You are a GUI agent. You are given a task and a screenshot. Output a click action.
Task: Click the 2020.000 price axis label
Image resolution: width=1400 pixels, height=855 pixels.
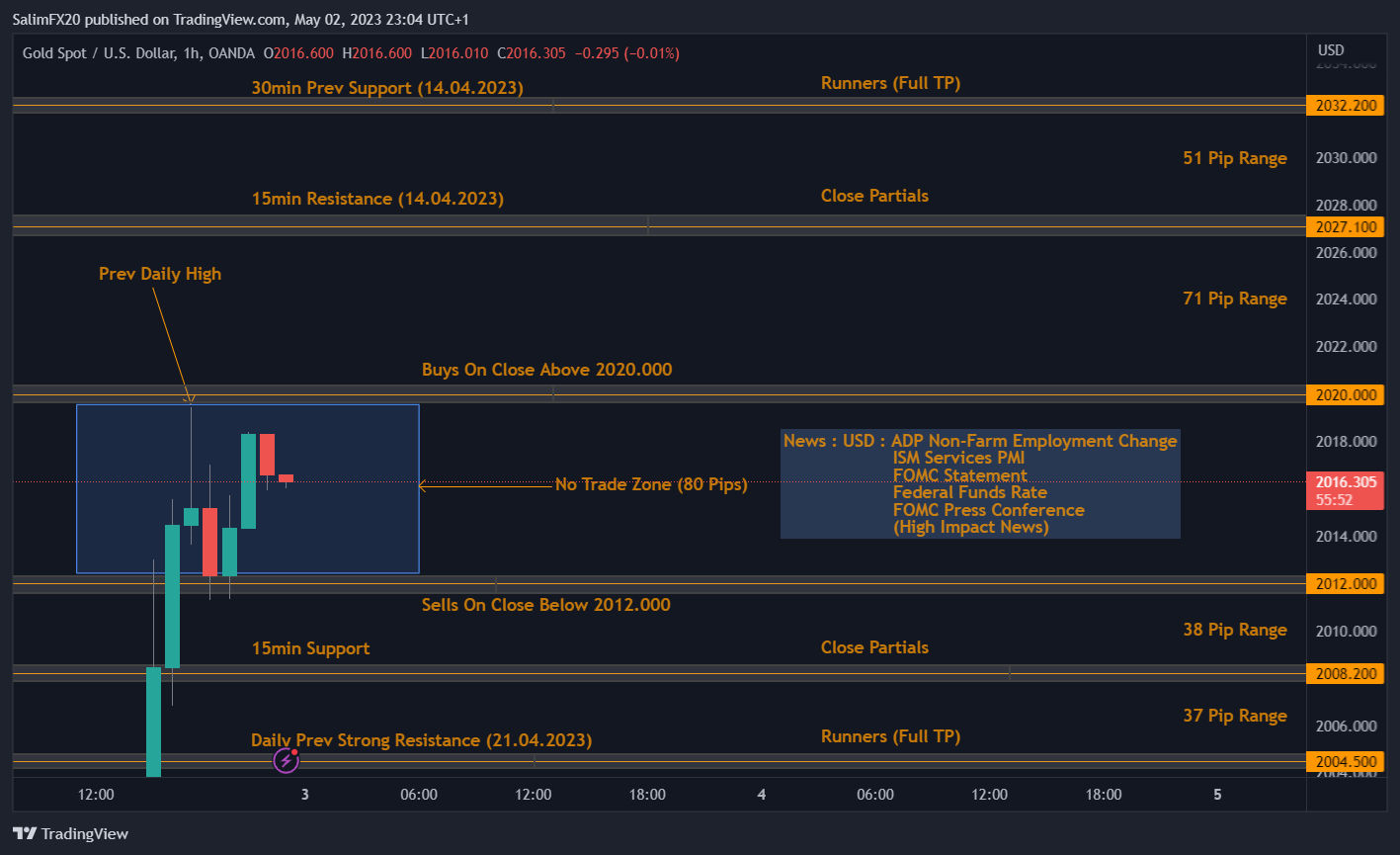(1344, 395)
